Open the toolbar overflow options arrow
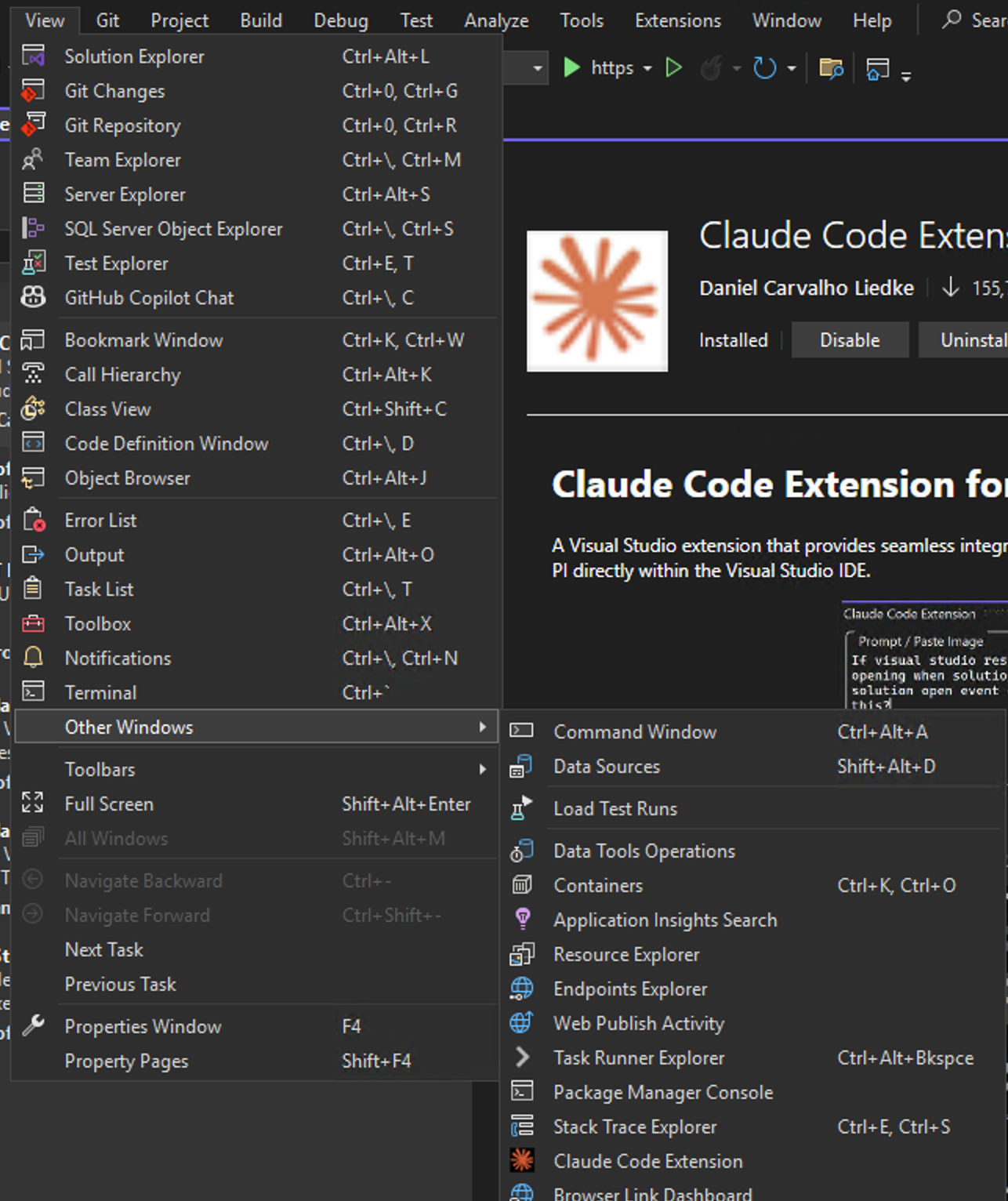1008x1201 pixels. (x=906, y=76)
